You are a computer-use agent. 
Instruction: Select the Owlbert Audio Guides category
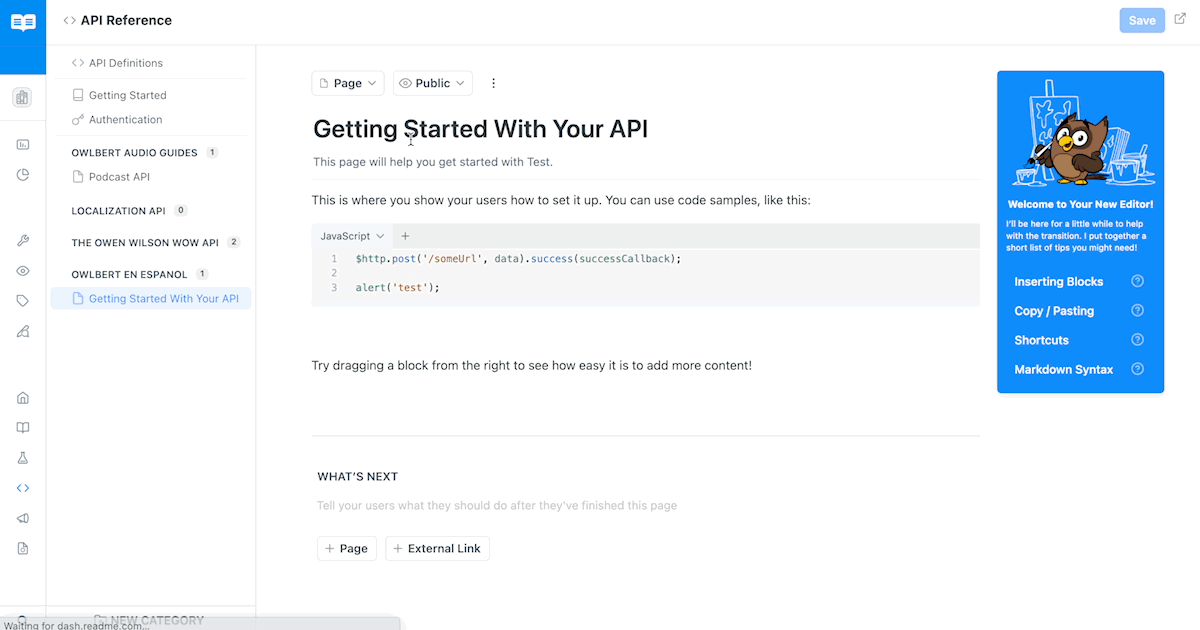click(x=134, y=153)
